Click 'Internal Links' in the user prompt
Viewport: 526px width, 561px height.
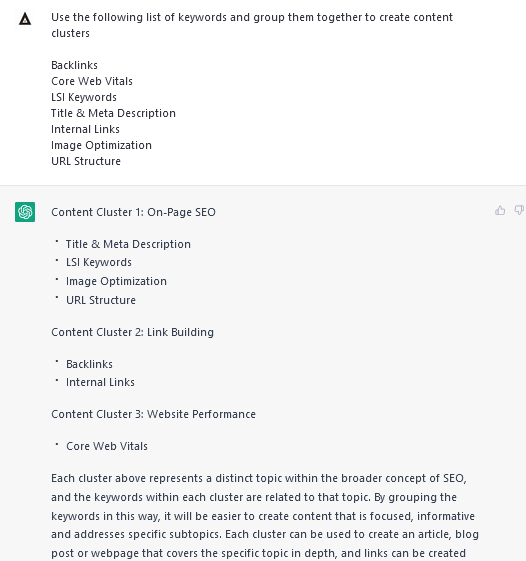85,129
